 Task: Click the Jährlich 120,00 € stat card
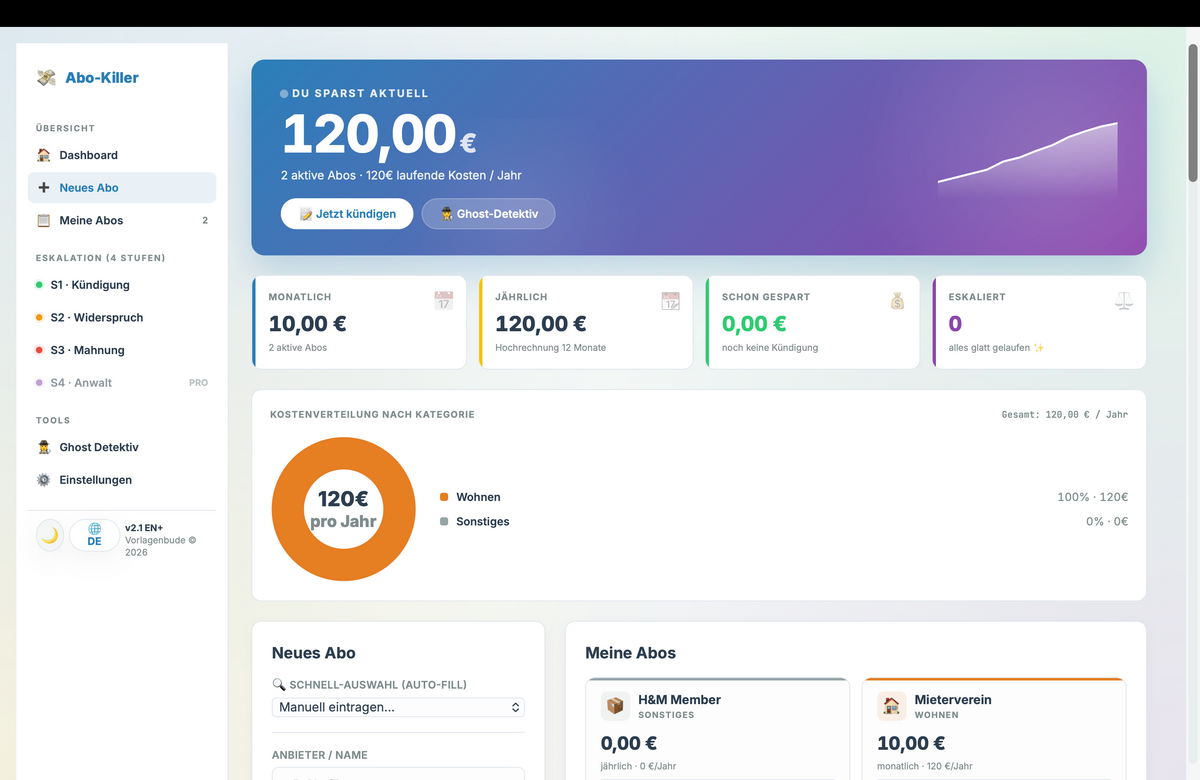586,322
